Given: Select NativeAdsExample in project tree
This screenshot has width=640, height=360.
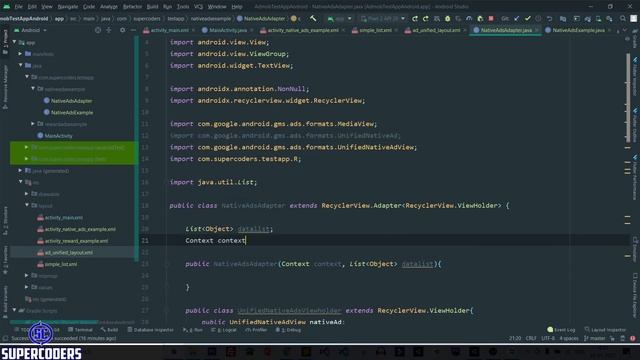Looking at the screenshot, I should [x=72, y=112].
